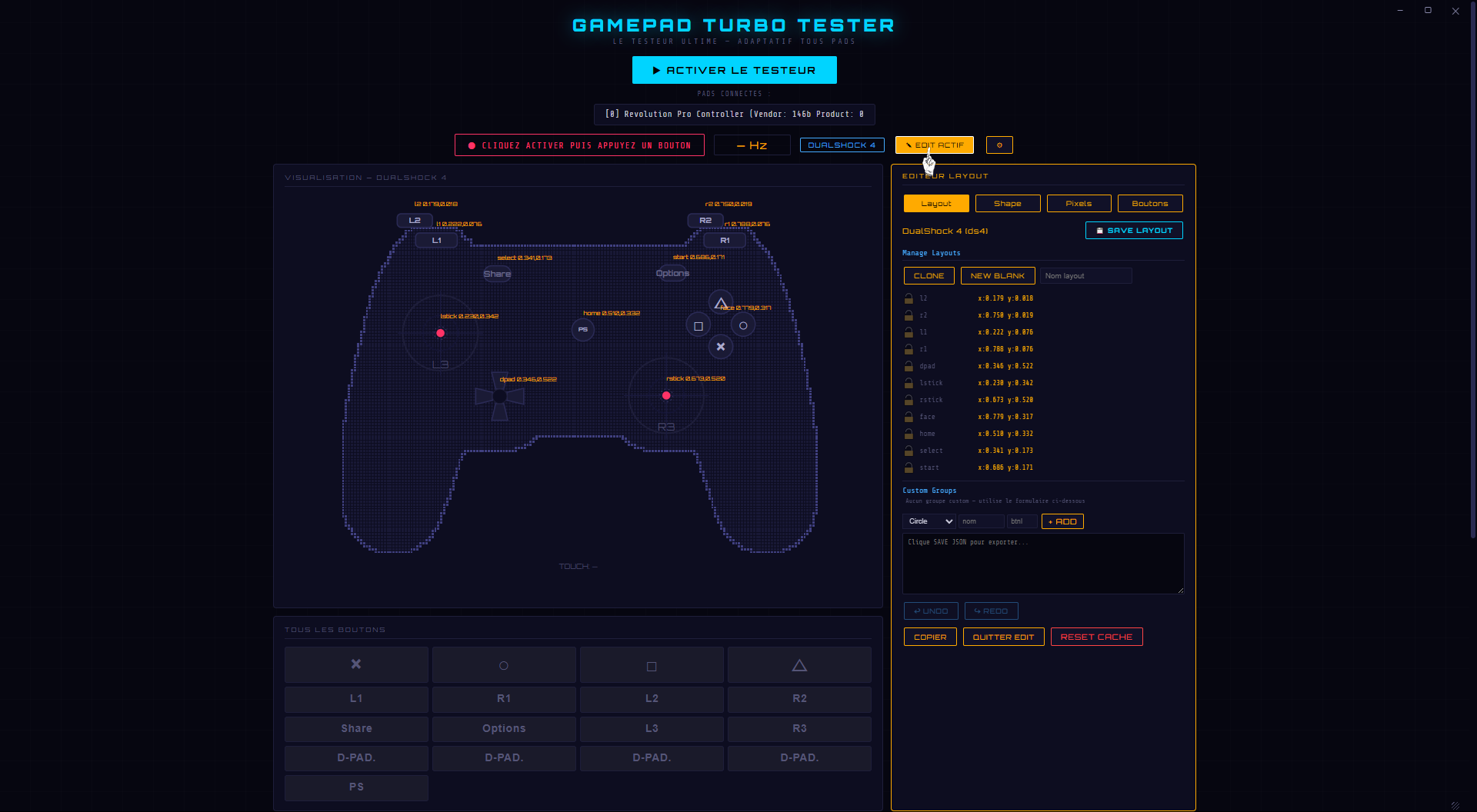
Task: Open the Circle shape dropdown
Action: 929,521
